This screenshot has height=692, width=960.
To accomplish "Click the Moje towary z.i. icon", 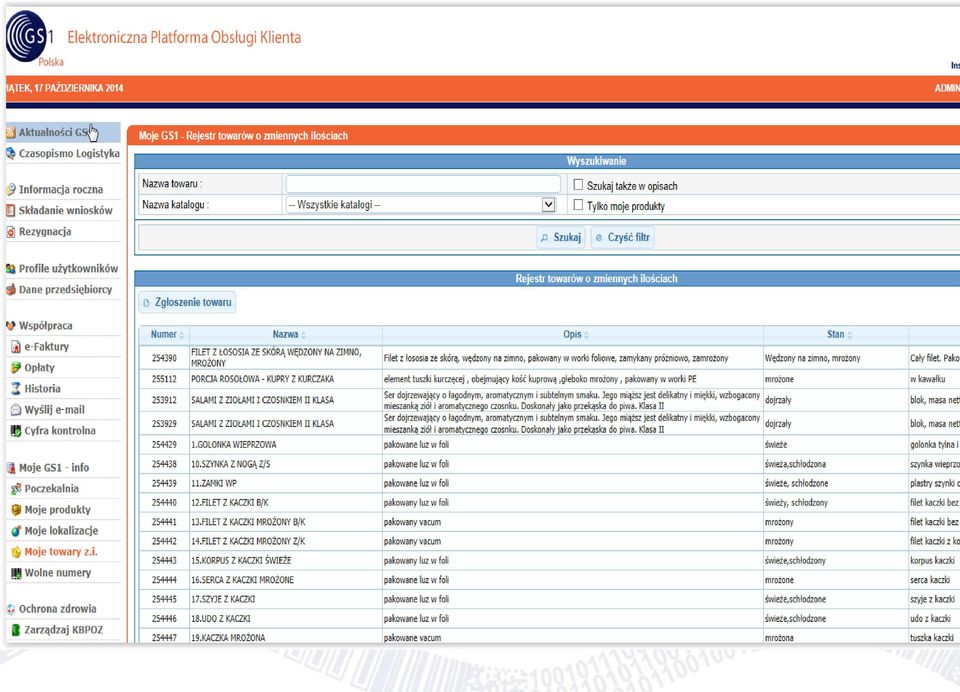I will tap(17, 552).
